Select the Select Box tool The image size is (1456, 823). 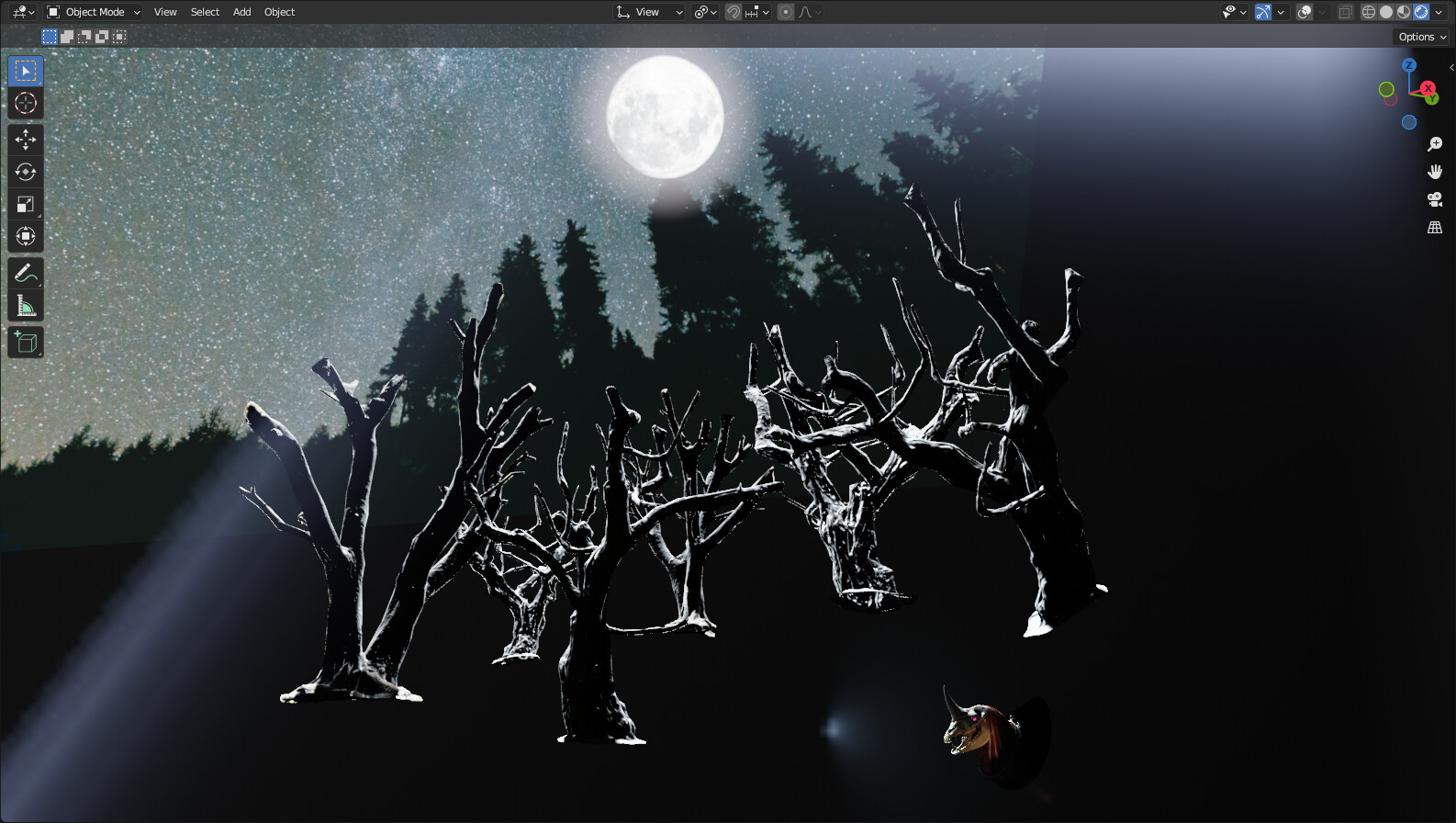coord(26,71)
